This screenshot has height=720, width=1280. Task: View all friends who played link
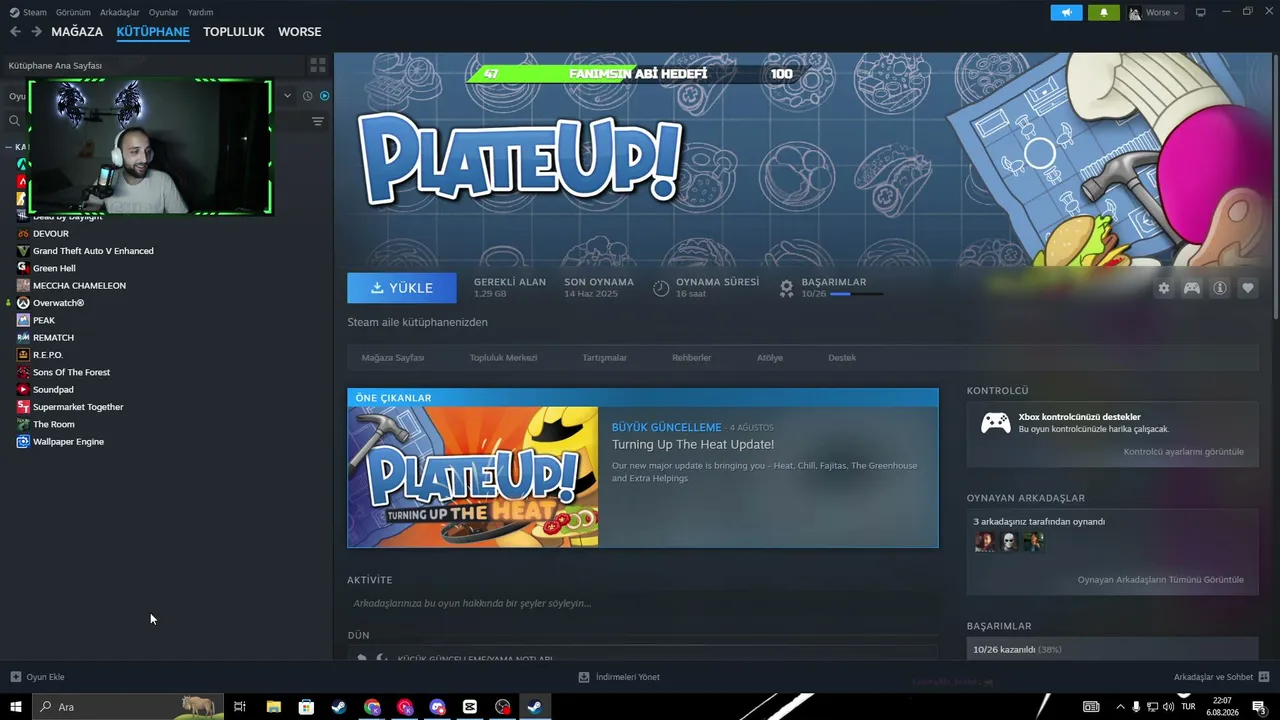[1161, 580]
